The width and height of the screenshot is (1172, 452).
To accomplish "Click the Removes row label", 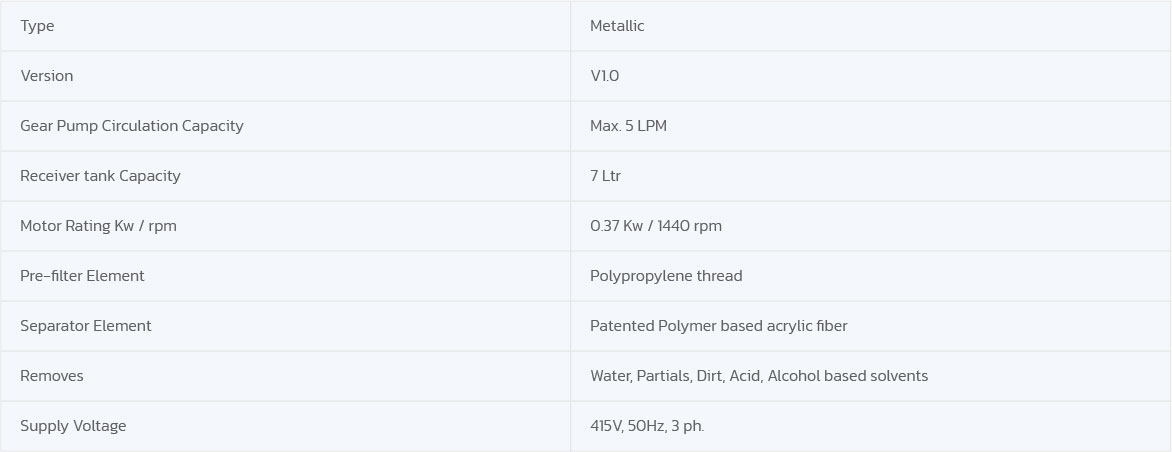I will (x=52, y=376).
